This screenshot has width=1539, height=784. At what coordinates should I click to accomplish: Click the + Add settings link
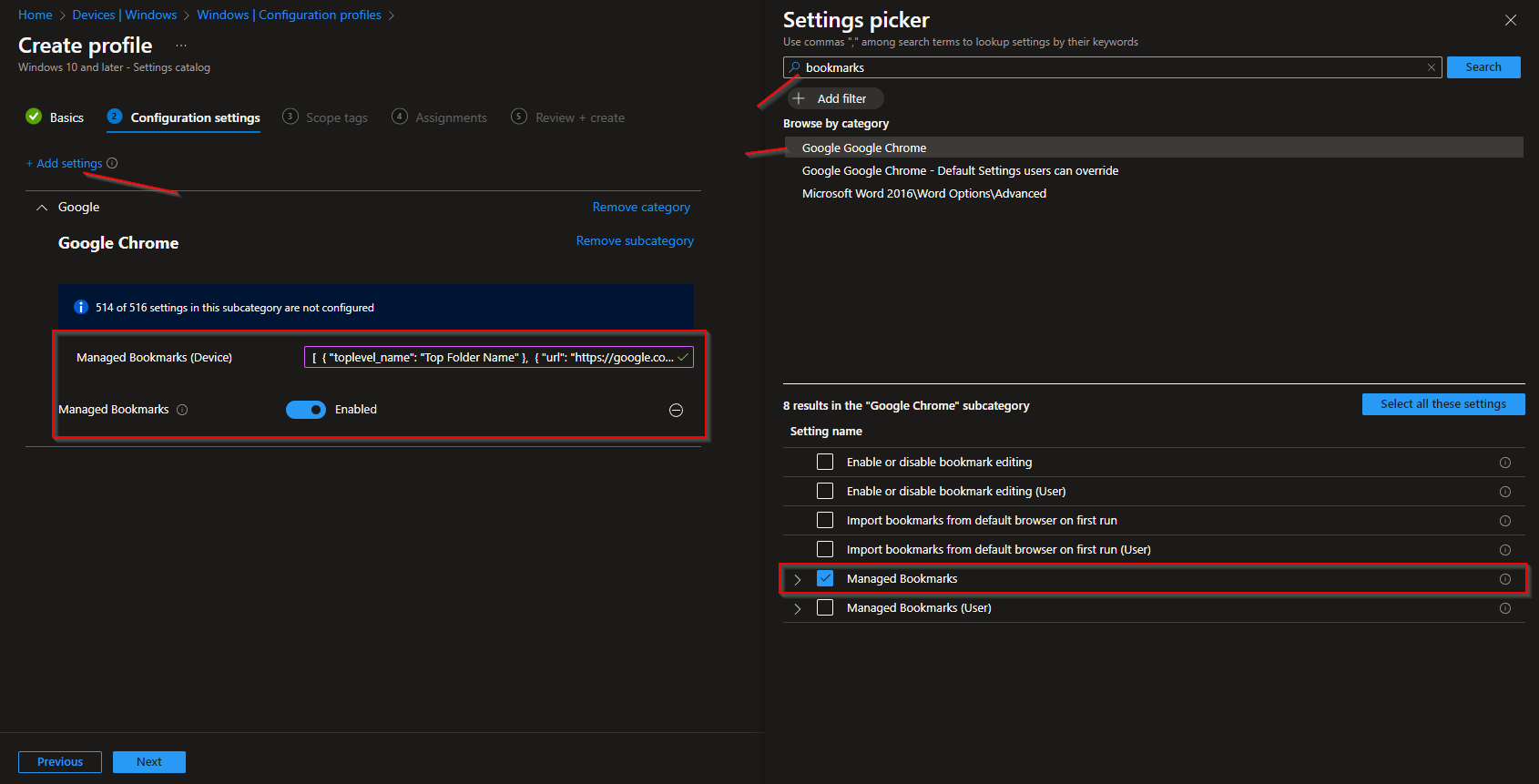(x=64, y=164)
